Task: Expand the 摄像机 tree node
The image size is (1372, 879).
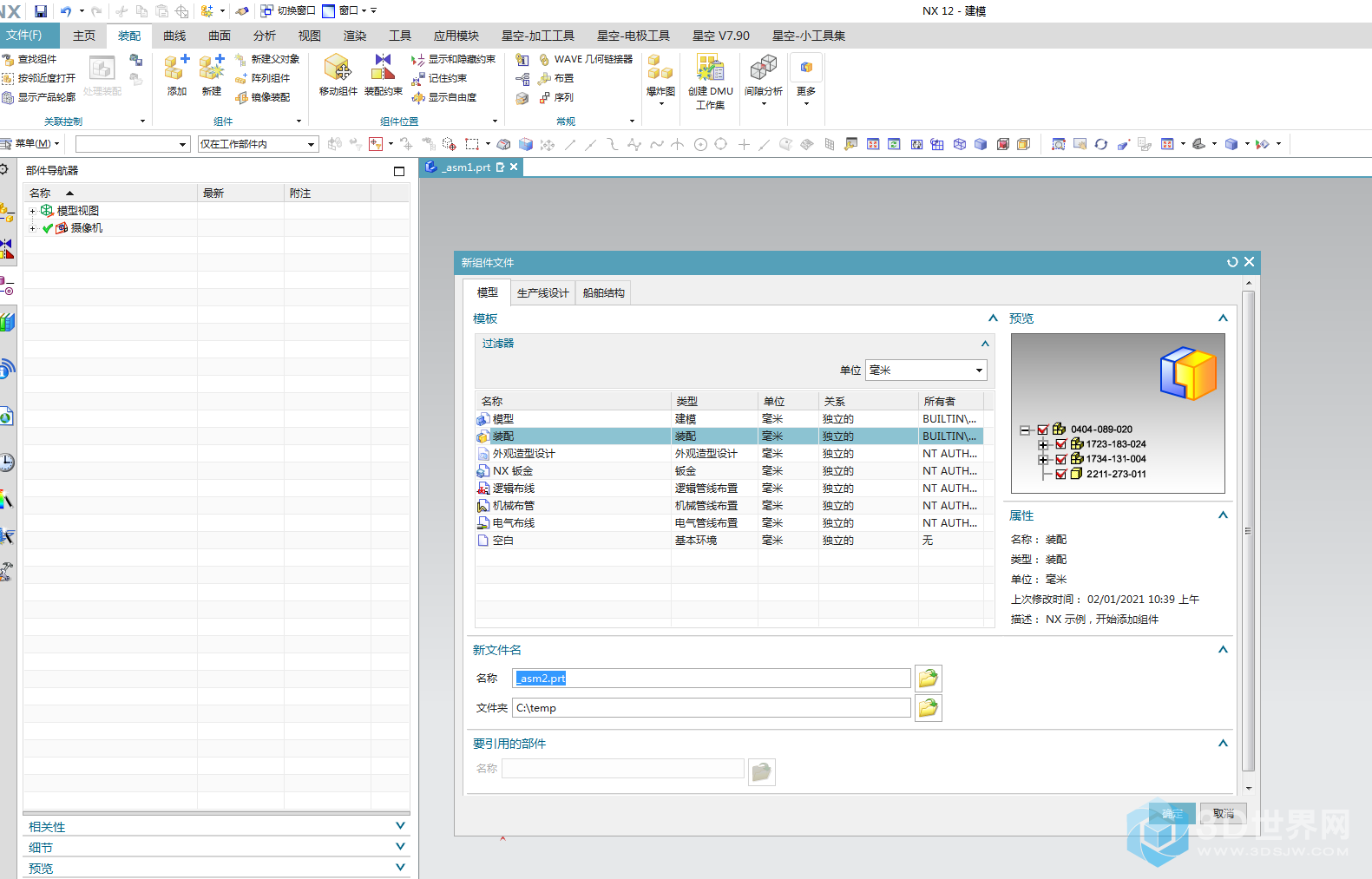Action: (33, 228)
